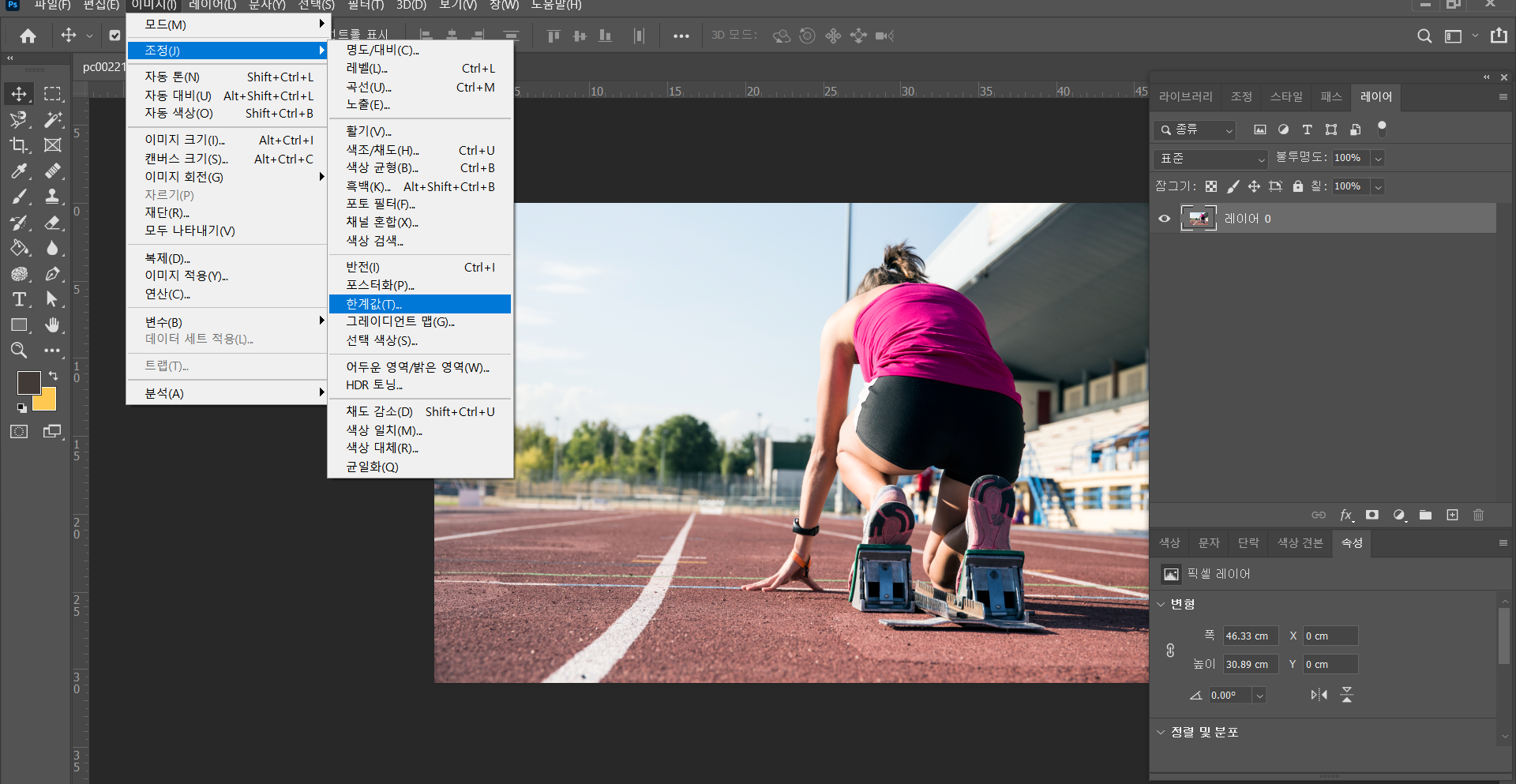
Task: Click the add layer mask icon
Action: tap(1372, 515)
